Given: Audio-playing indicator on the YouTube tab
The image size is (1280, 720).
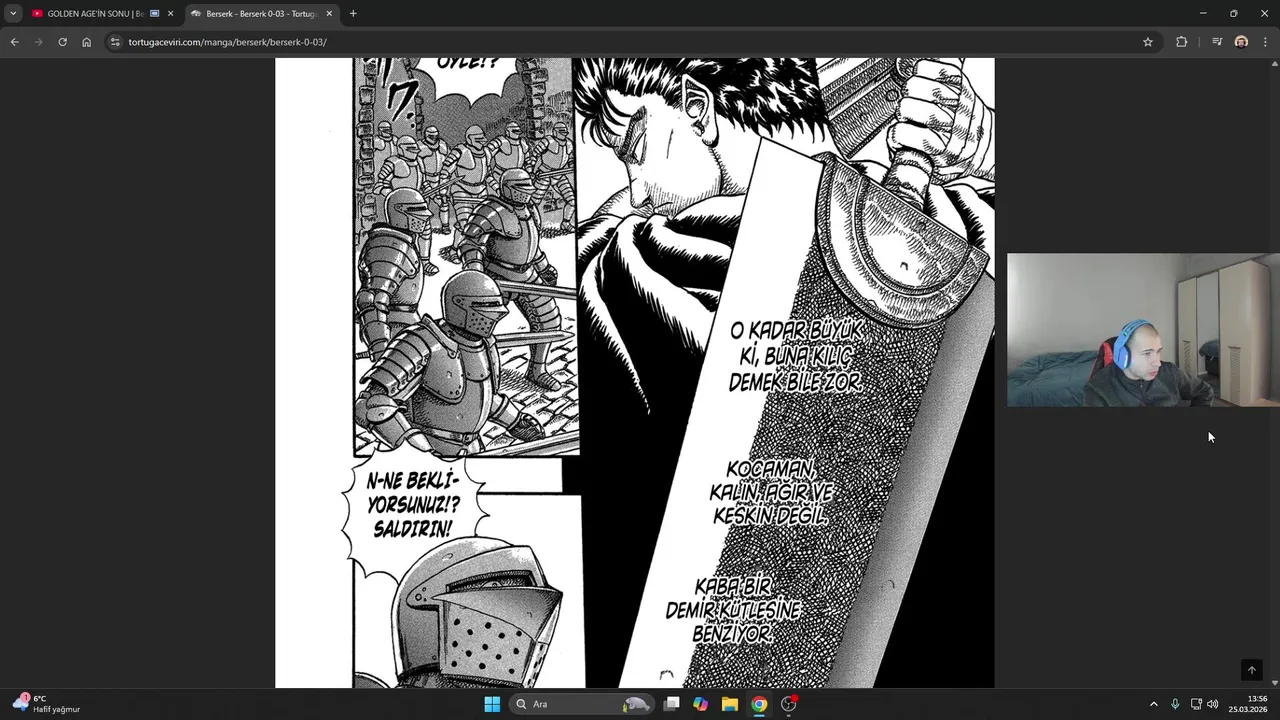Looking at the screenshot, I should coord(155,14).
